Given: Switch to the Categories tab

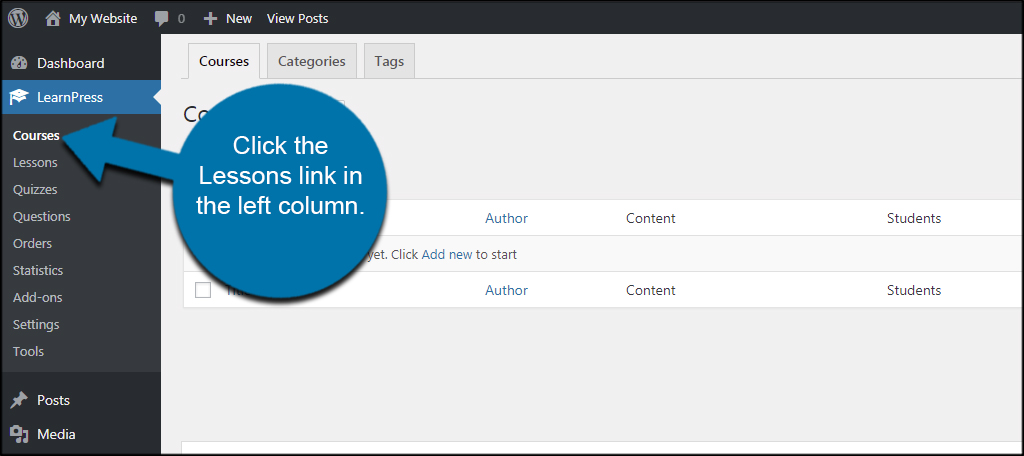Looking at the screenshot, I should 311,61.
